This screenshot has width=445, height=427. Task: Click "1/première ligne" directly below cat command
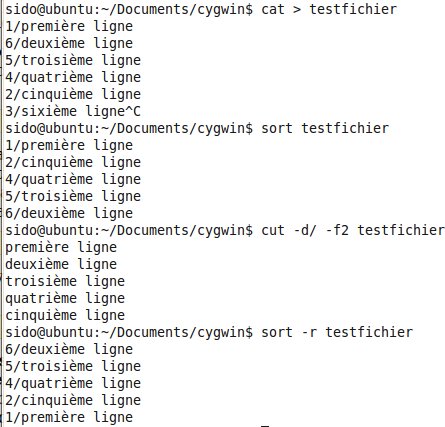(69, 26)
